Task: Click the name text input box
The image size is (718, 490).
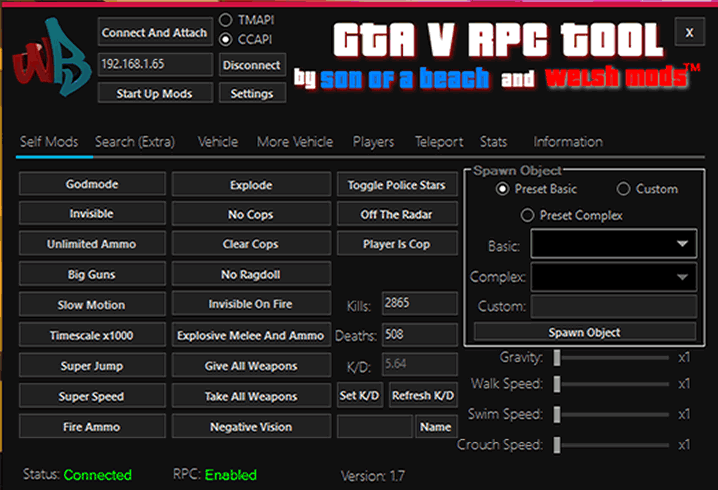Action: coord(375,427)
